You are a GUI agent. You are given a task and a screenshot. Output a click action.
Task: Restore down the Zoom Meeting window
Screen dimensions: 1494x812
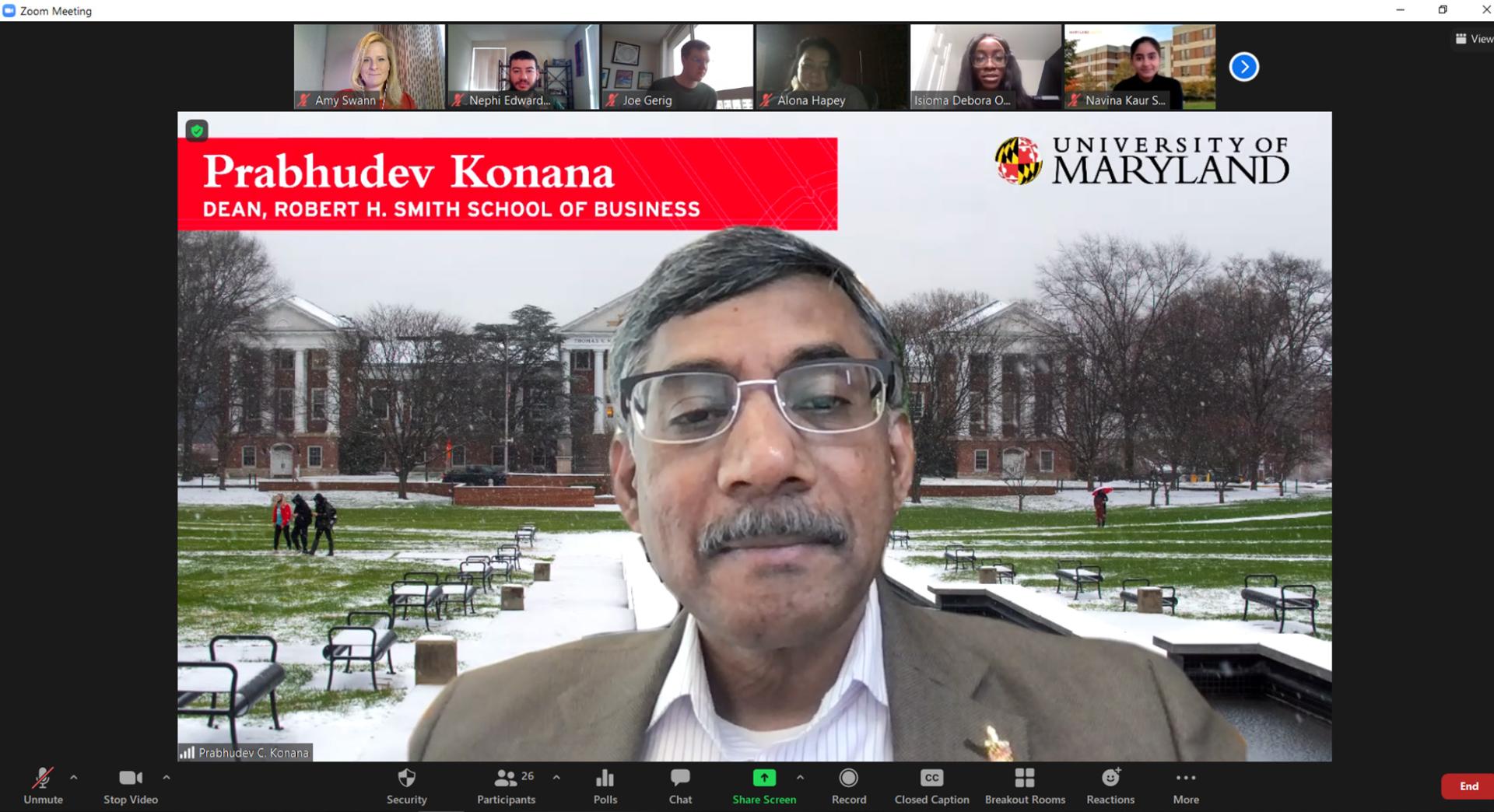coord(1443,10)
